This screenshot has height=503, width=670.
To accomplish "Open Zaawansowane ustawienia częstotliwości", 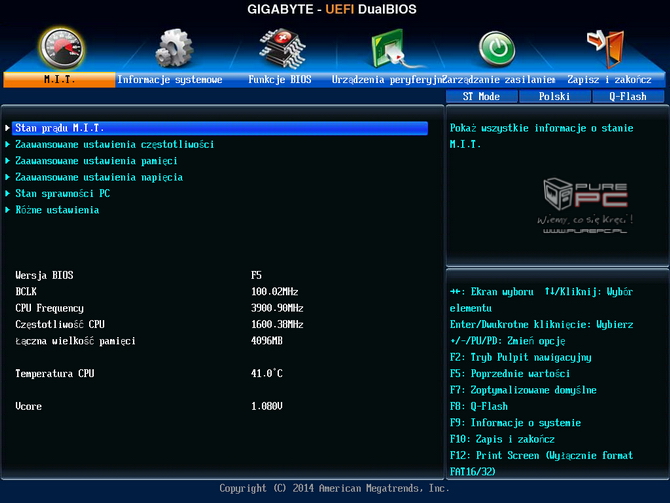I will 115,144.
